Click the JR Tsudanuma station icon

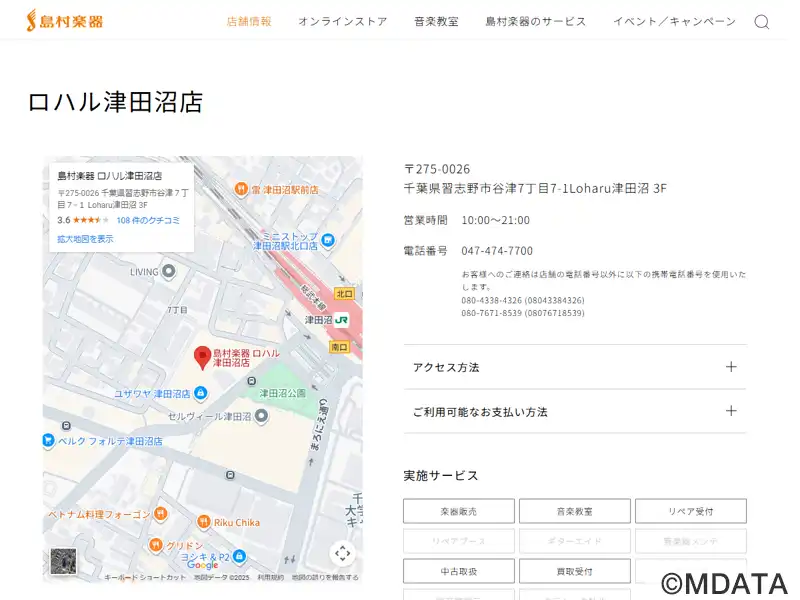click(342, 320)
